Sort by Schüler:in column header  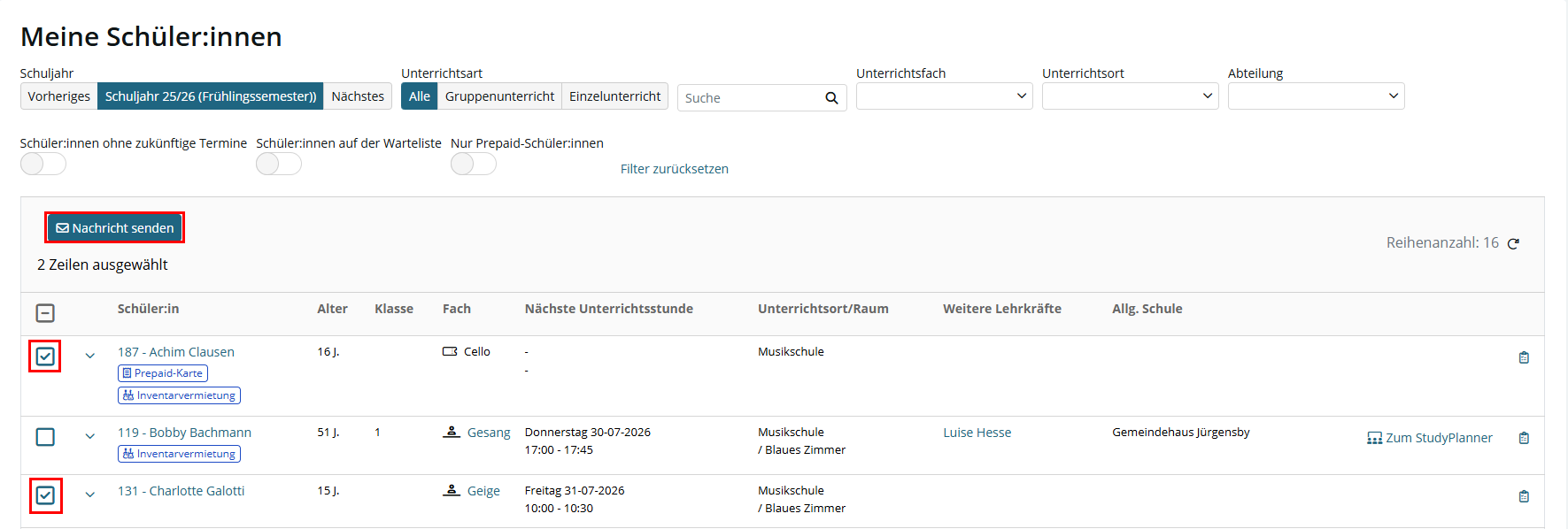click(148, 309)
